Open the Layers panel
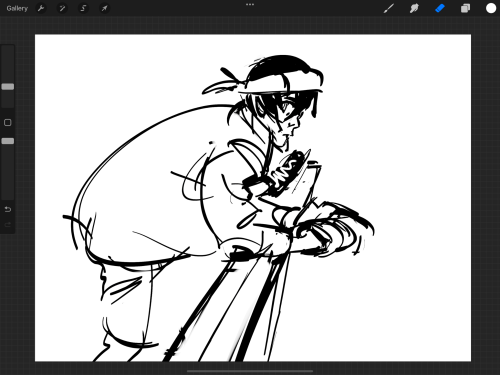This screenshot has height=375, width=500. [x=465, y=8]
